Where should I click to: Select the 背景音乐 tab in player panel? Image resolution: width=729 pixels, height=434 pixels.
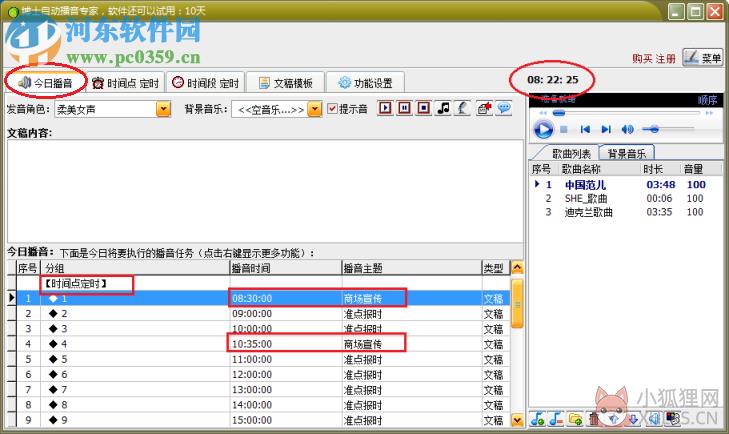click(627, 153)
